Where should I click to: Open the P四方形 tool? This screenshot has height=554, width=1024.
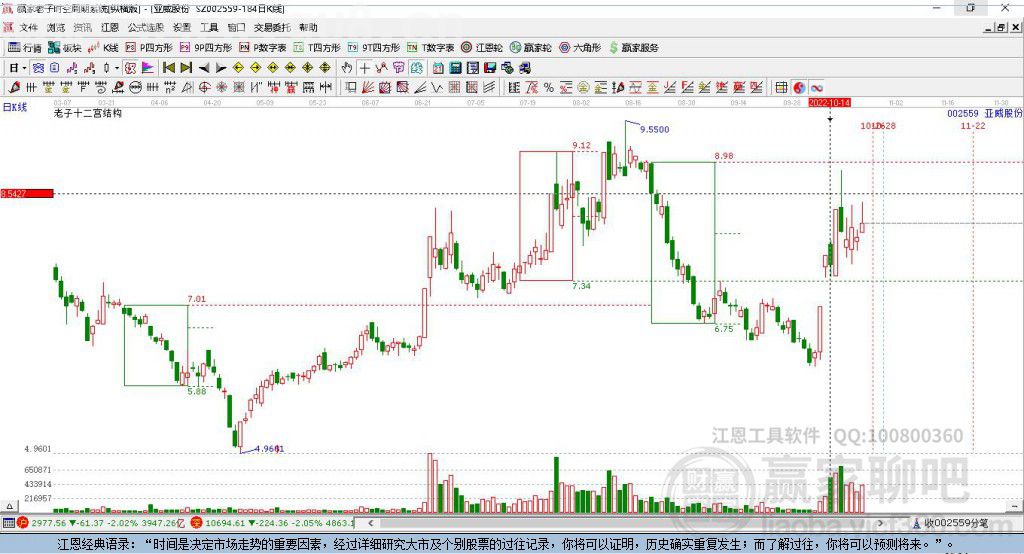pyautogui.click(x=148, y=48)
